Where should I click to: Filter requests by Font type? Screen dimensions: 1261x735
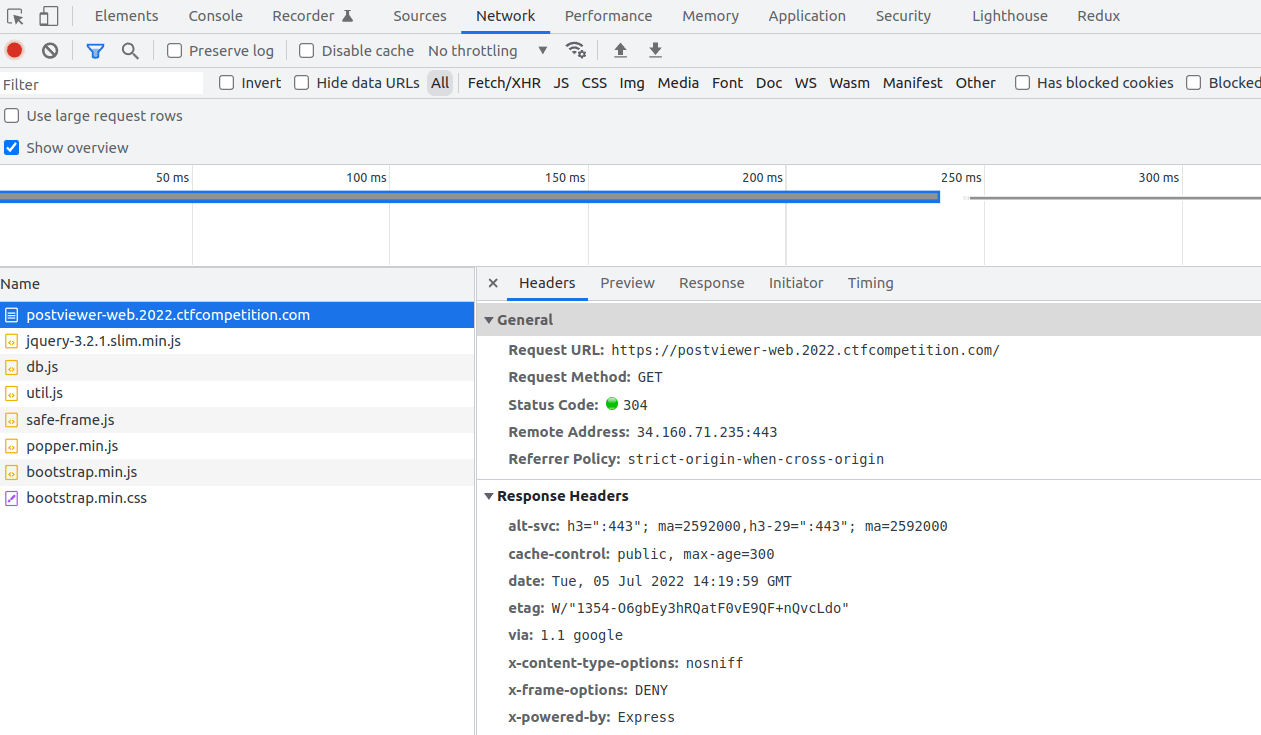[727, 83]
